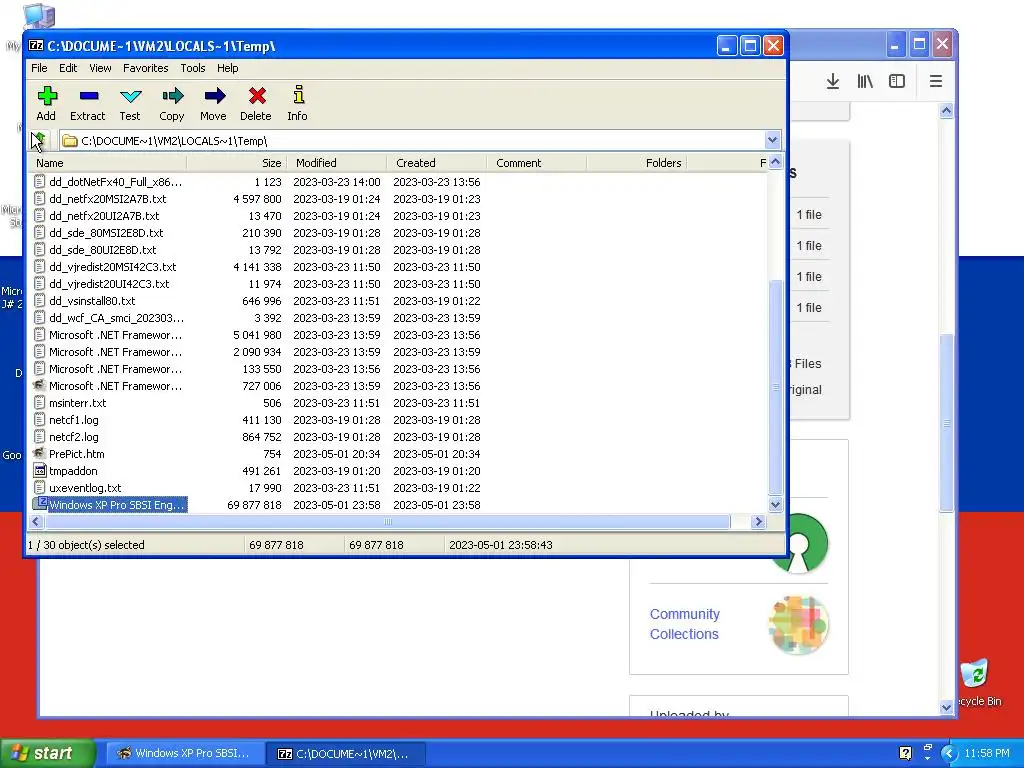Select dd_vjredist20UI42C3.txt file
The width and height of the screenshot is (1024, 768).
click(x=109, y=283)
